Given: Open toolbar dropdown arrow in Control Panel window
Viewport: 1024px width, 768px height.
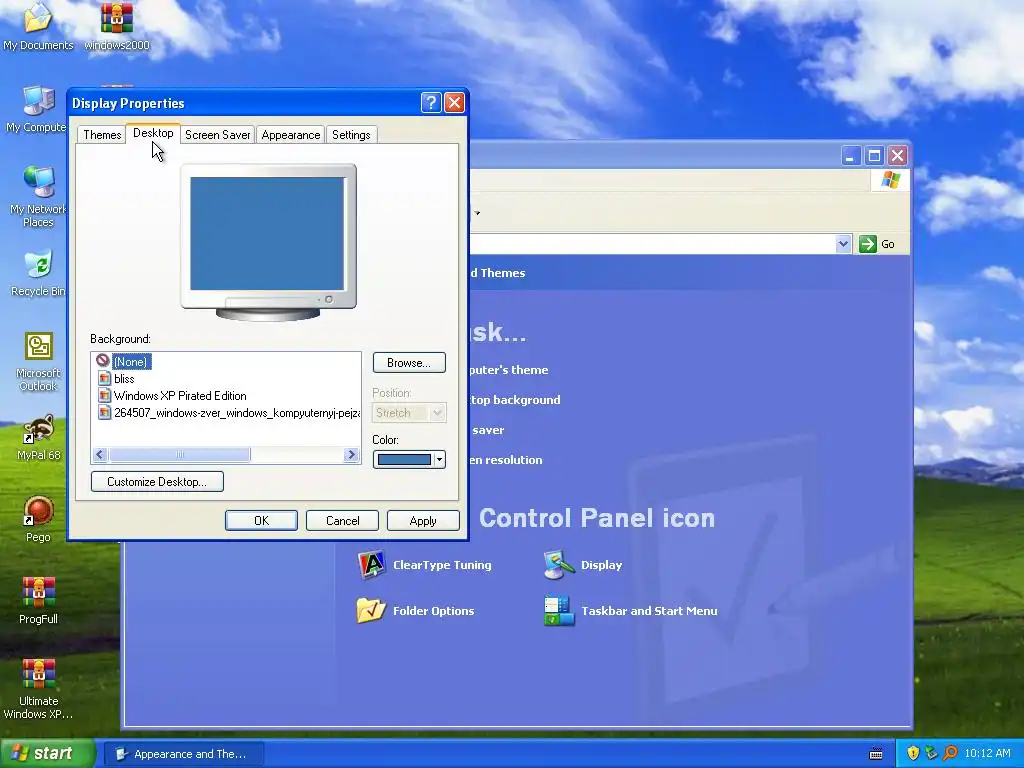Looking at the screenshot, I should (477, 213).
